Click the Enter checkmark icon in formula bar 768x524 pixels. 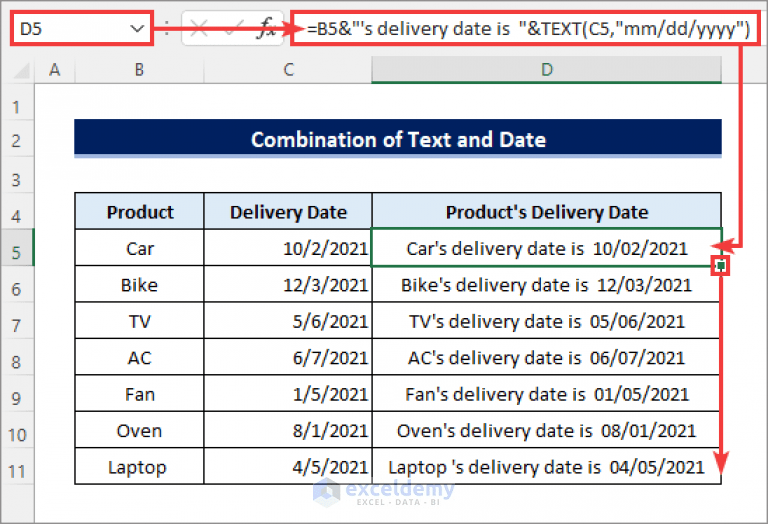pos(233,28)
